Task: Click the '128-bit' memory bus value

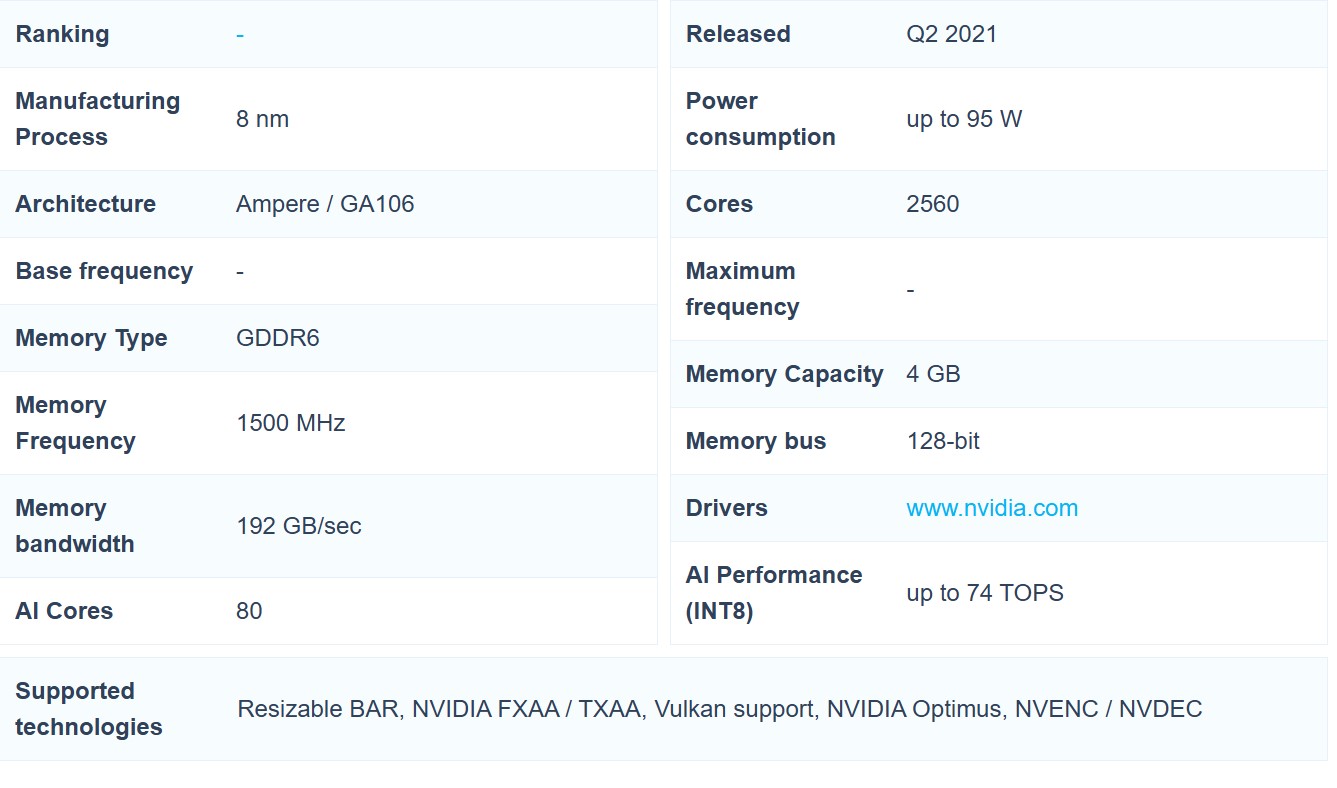Action: coord(942,441)
